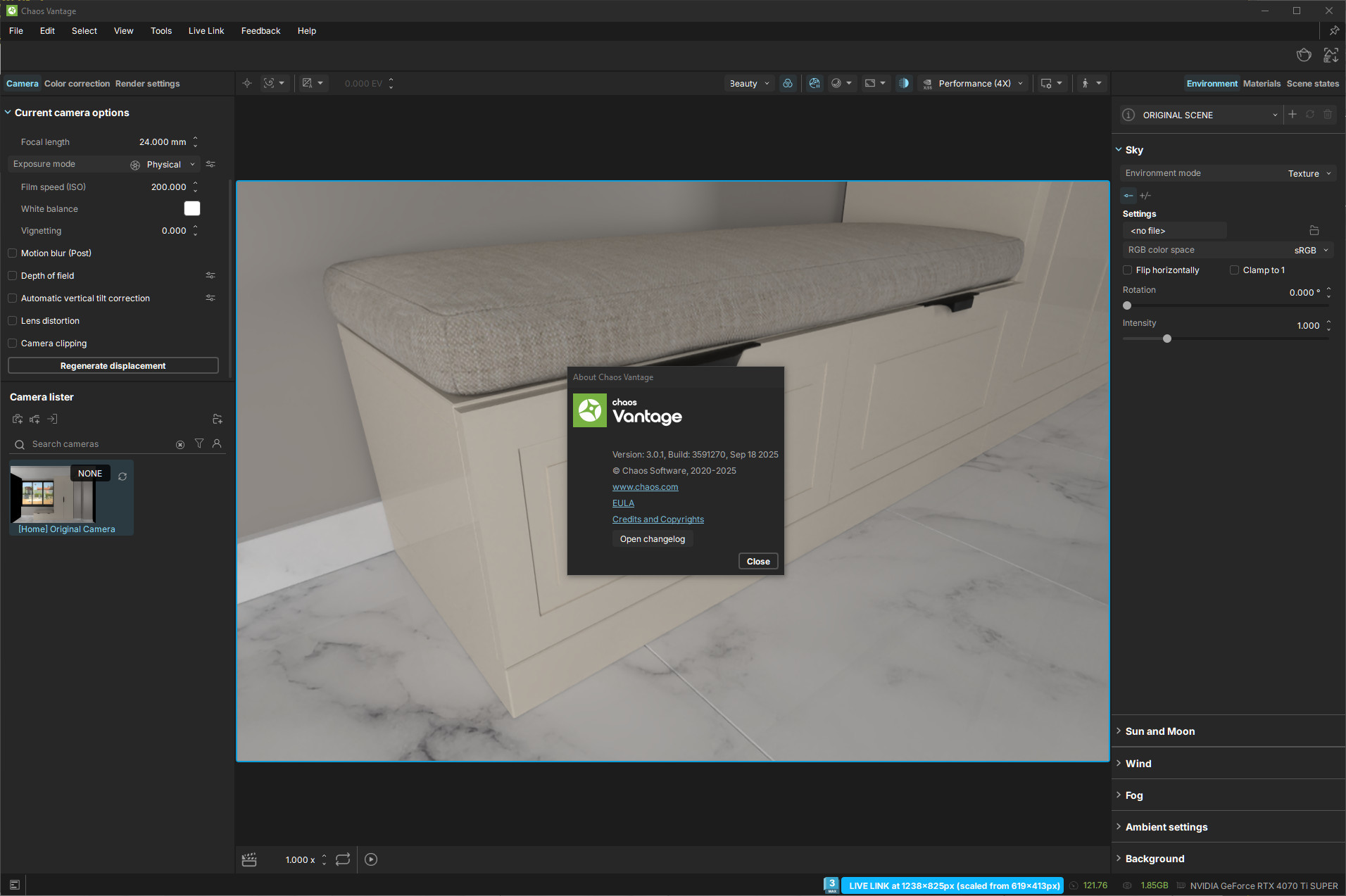Enable the Motion blur (Post) checkbox
Screen dimensions: 1346x896
point(13,253)
